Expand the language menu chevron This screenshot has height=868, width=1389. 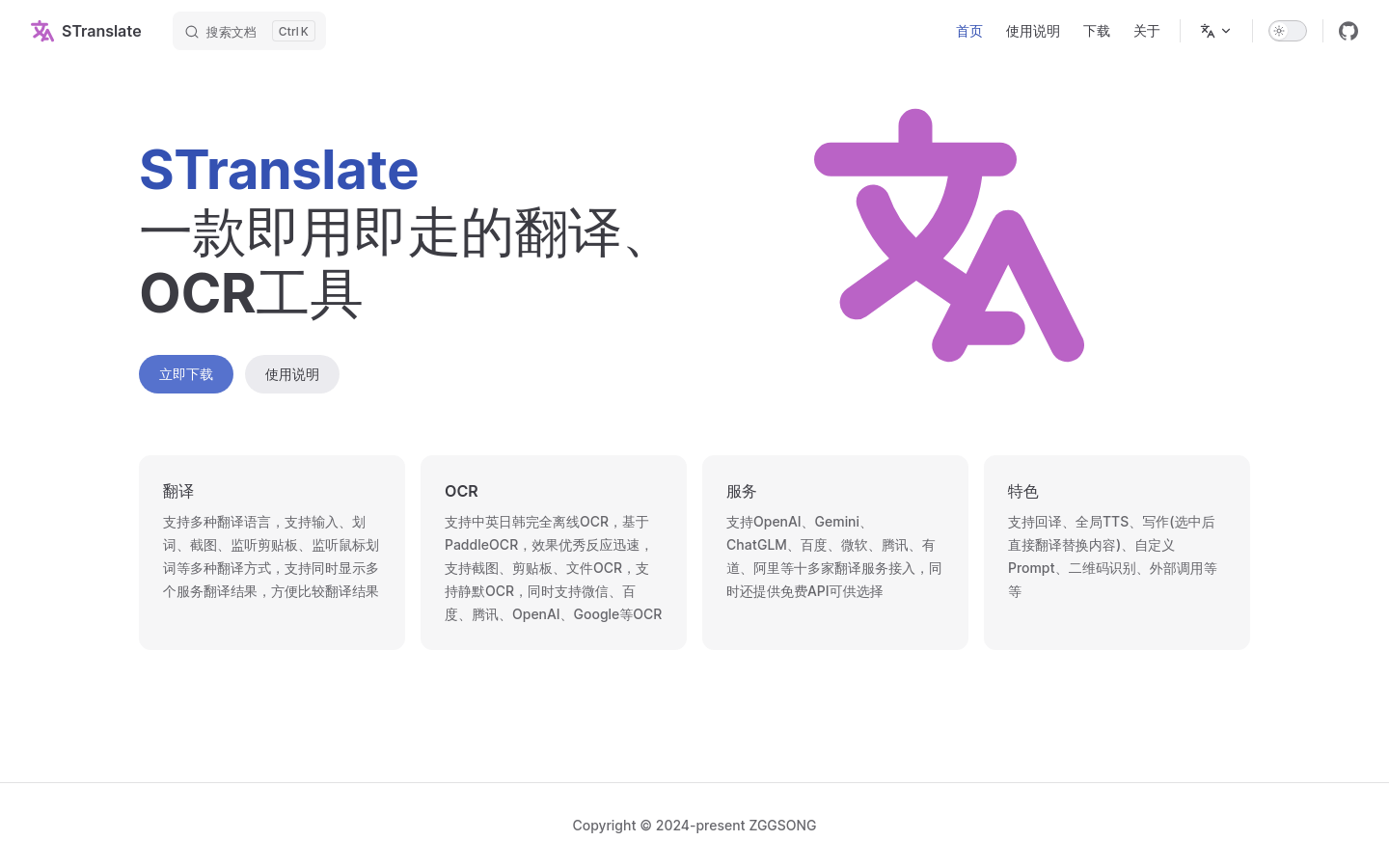point(1226,31)
